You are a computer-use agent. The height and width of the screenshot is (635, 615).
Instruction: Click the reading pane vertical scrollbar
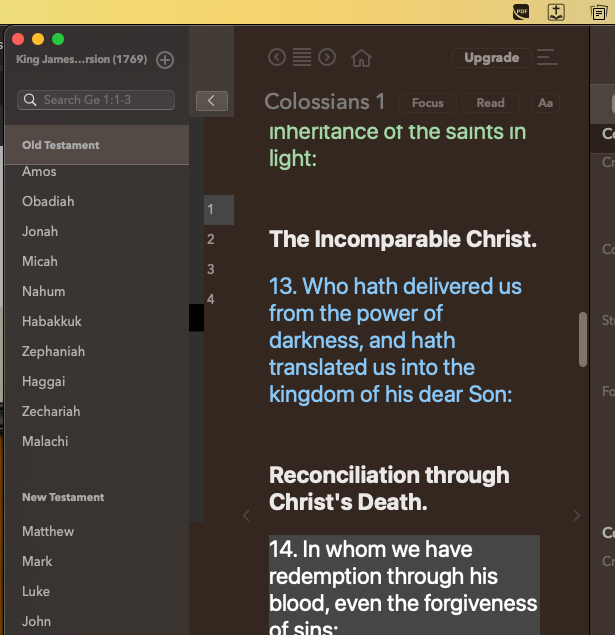click(583, 339)
